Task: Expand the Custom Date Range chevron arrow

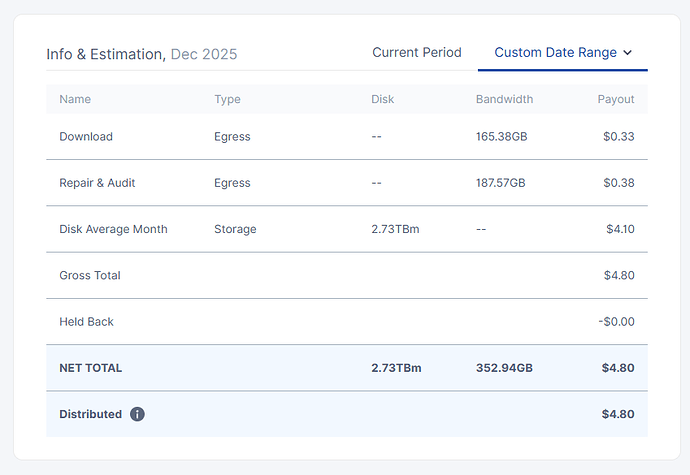Action: point(627,53)
